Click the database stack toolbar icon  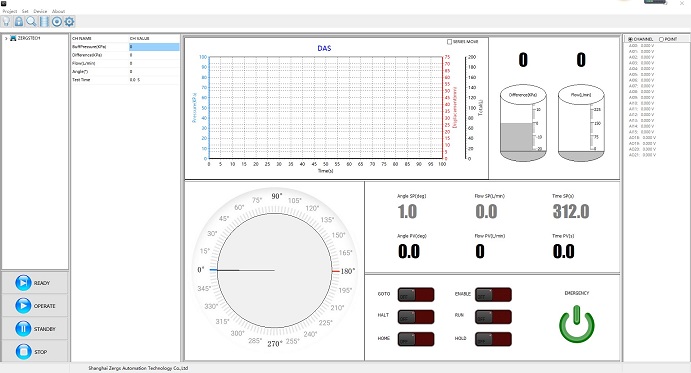pyautogui.click(x=44, y=22)
